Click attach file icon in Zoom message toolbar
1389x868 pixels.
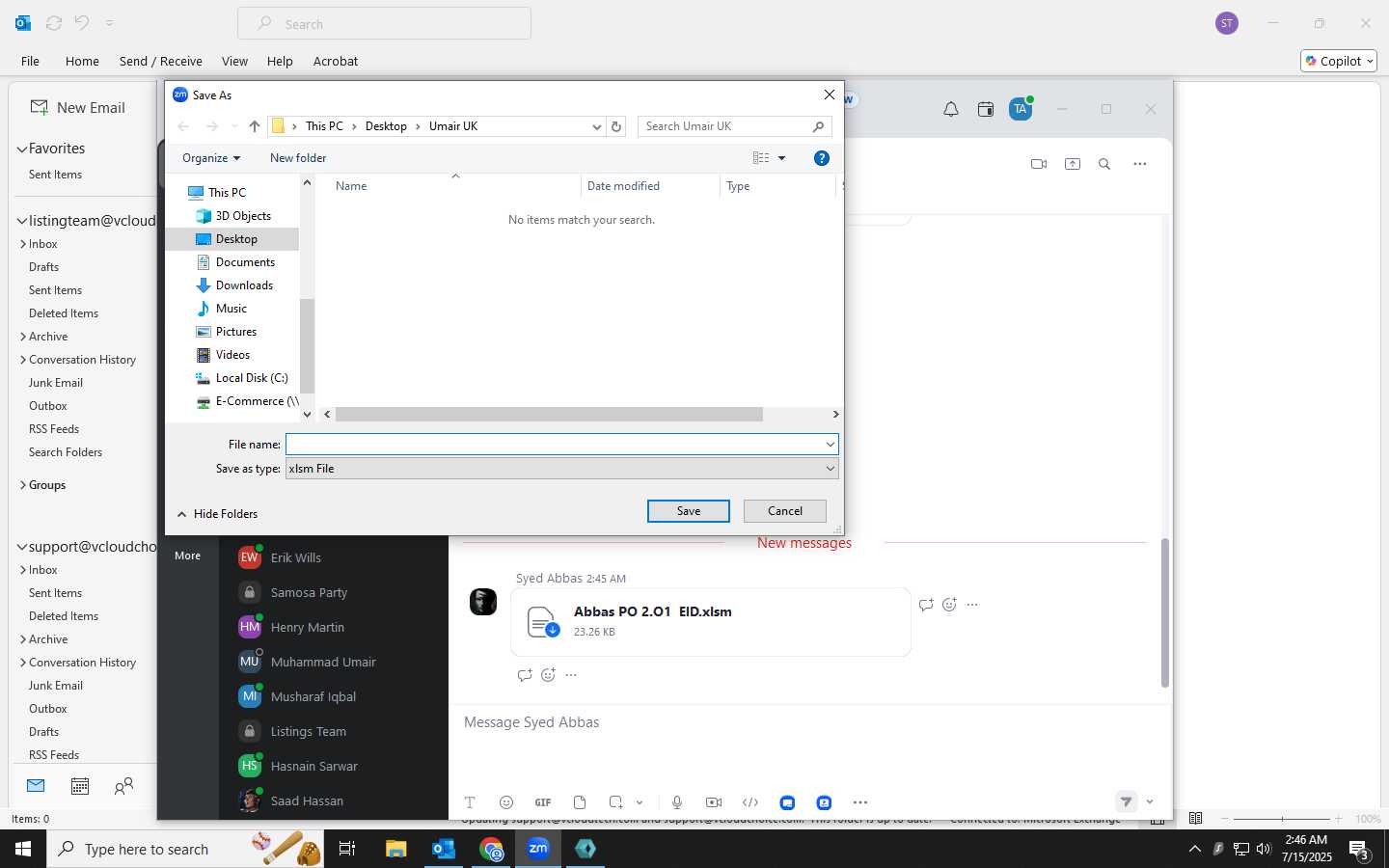point(580,802)
